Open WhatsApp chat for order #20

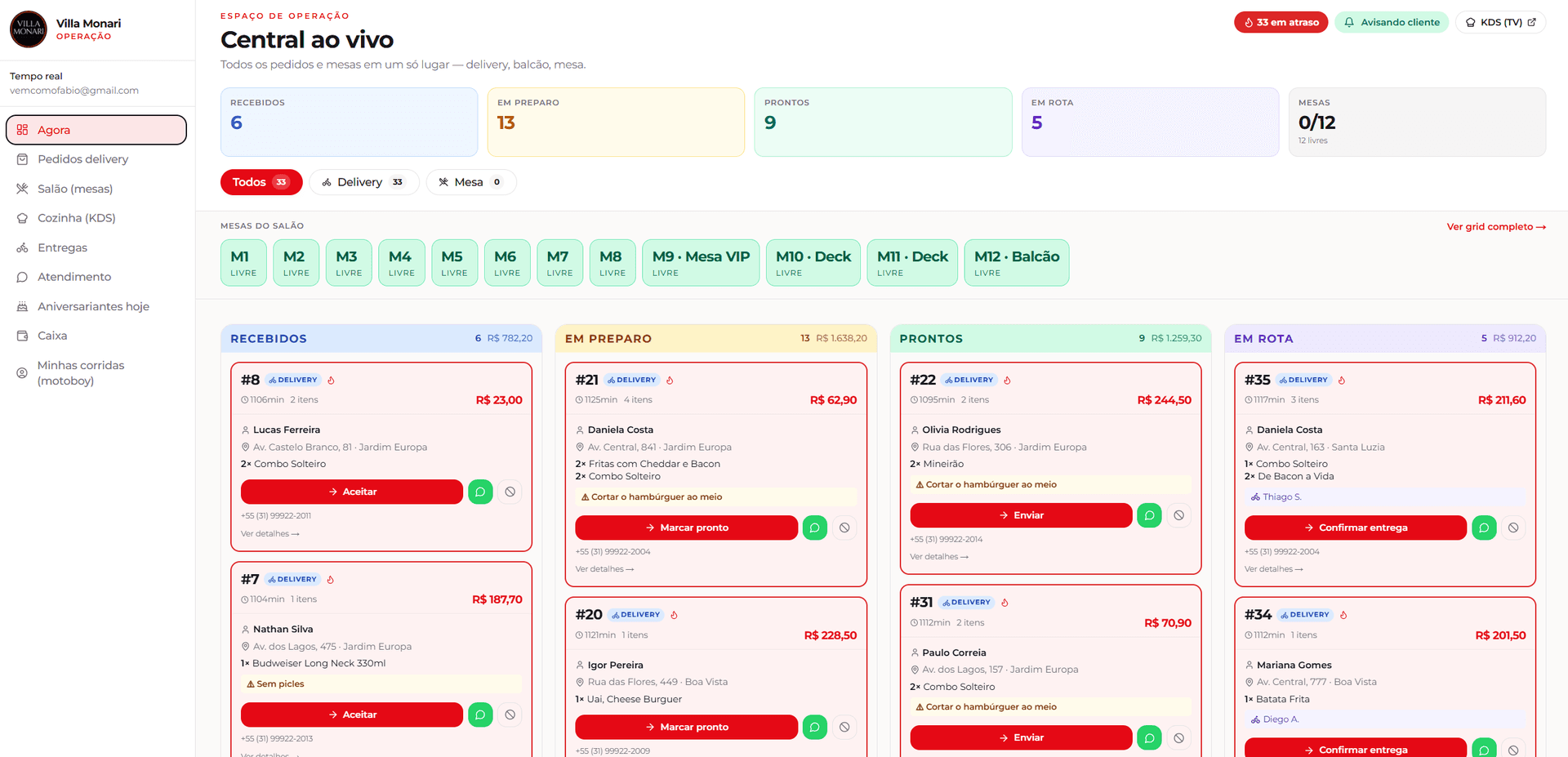click(x=814, y=727)
